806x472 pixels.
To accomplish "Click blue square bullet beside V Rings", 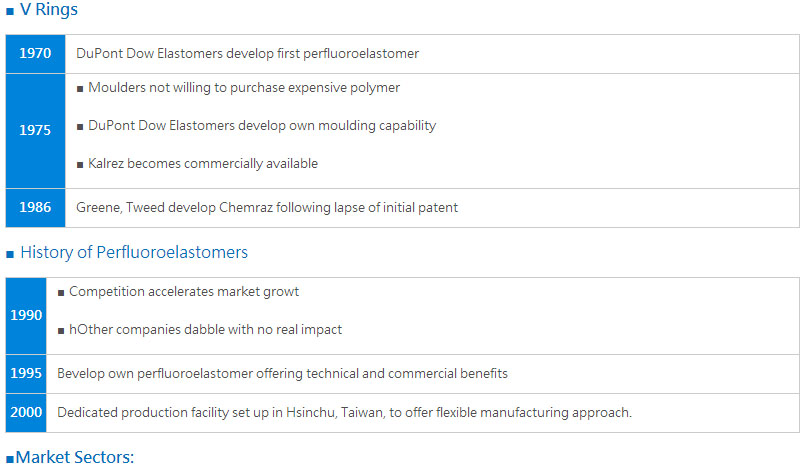I will 10,11.
